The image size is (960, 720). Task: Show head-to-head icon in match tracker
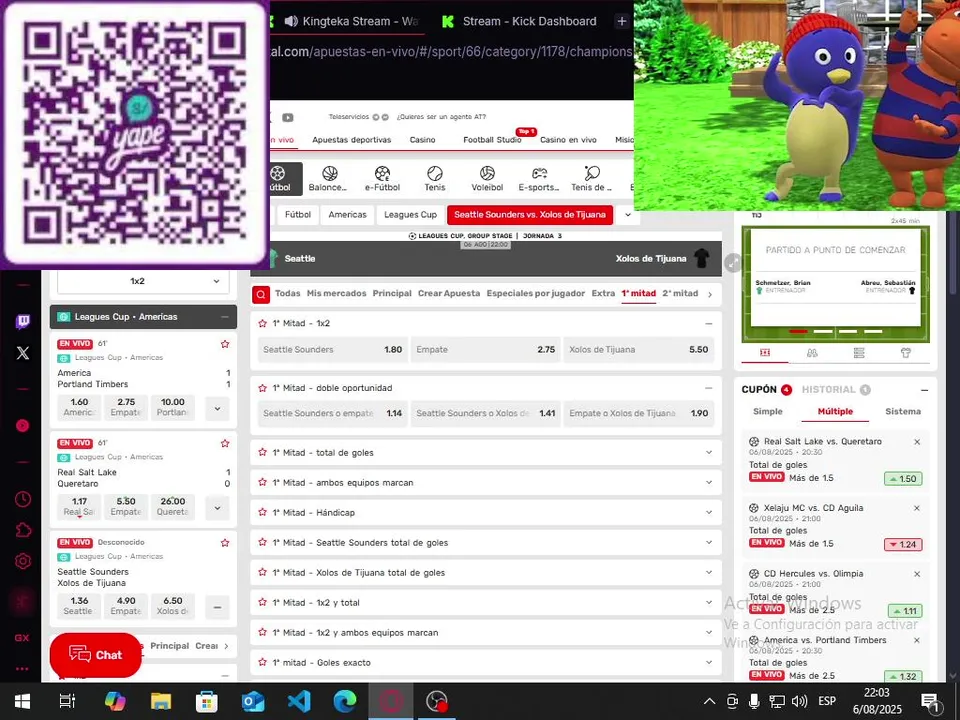coord(812,353)
